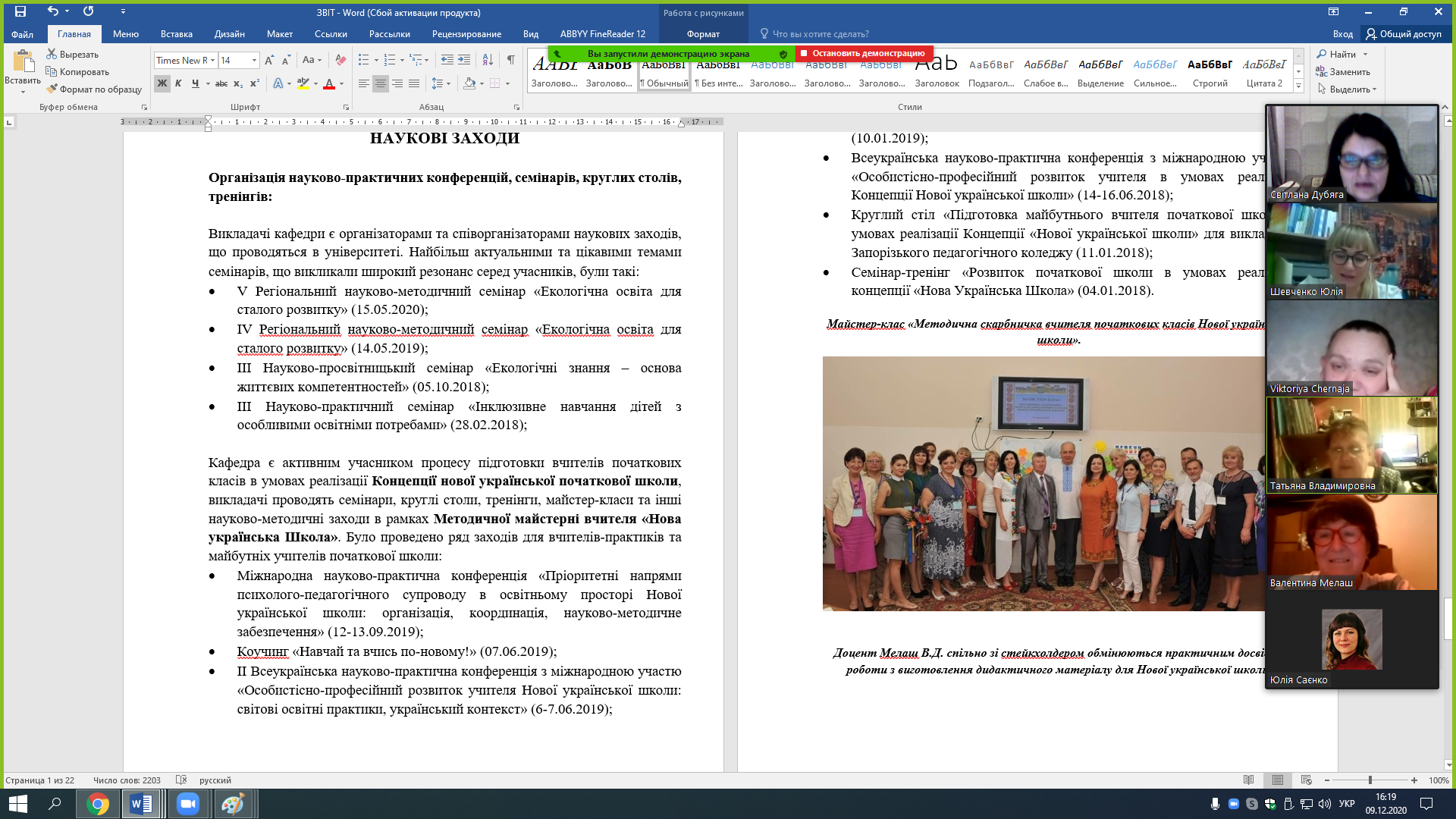This screenshot has height=819, width=1456.
Task: Toggle italic (К) formatting
Action: (178, 83)
